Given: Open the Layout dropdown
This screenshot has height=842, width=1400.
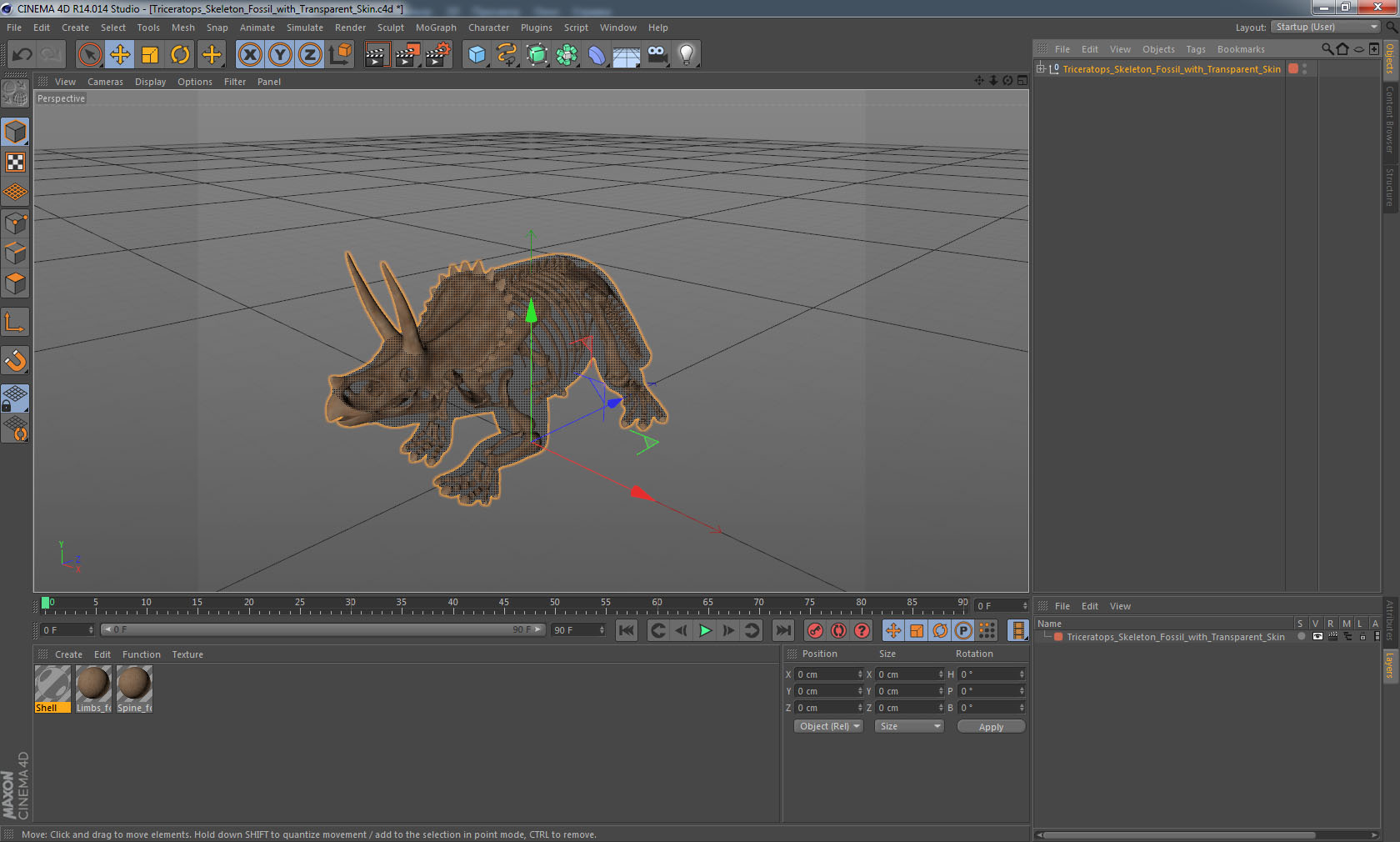Looking at the screenshot, I should click(x=1325, y=27).
